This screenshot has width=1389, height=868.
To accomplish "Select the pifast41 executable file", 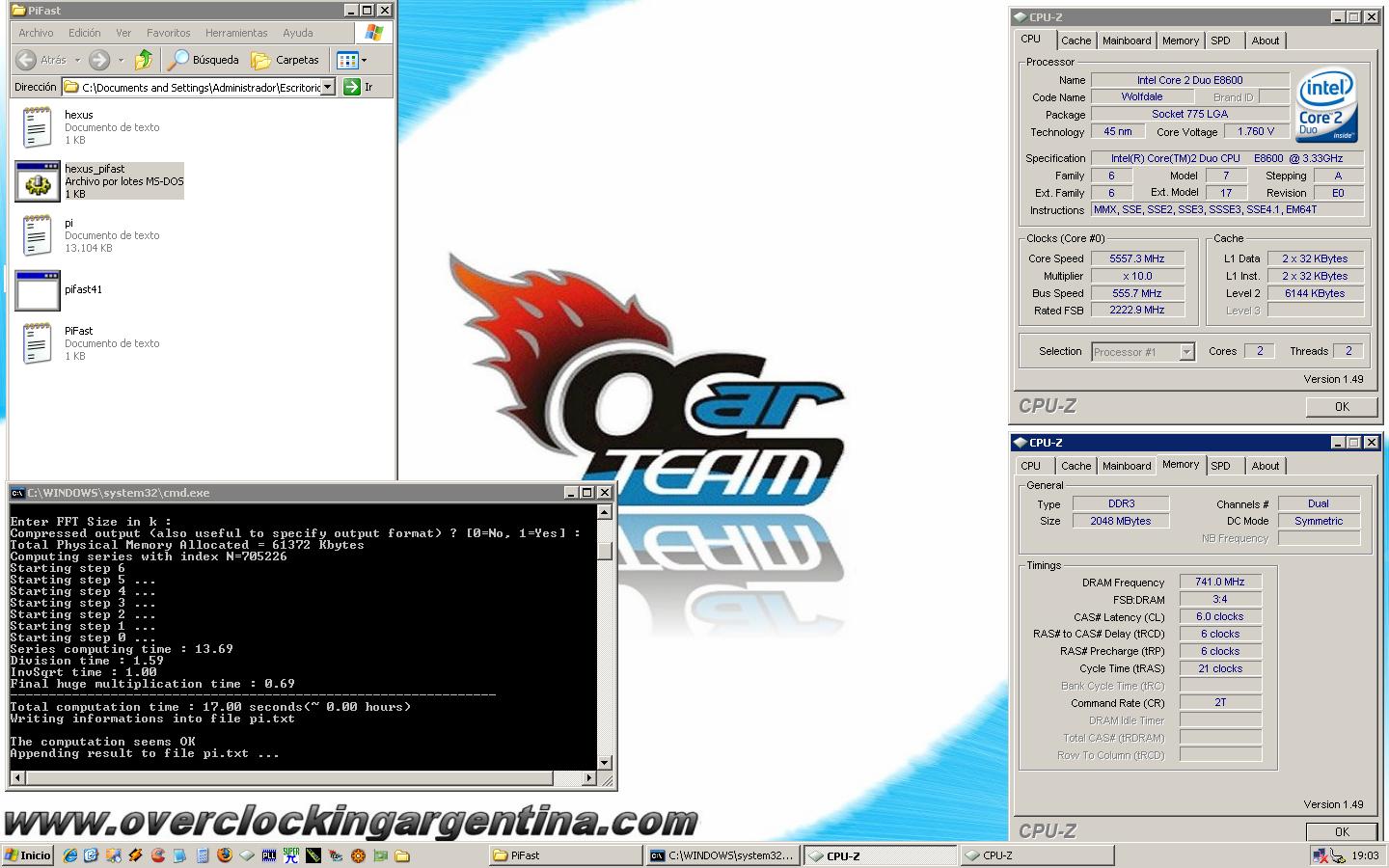I will (x=58, y=289).
